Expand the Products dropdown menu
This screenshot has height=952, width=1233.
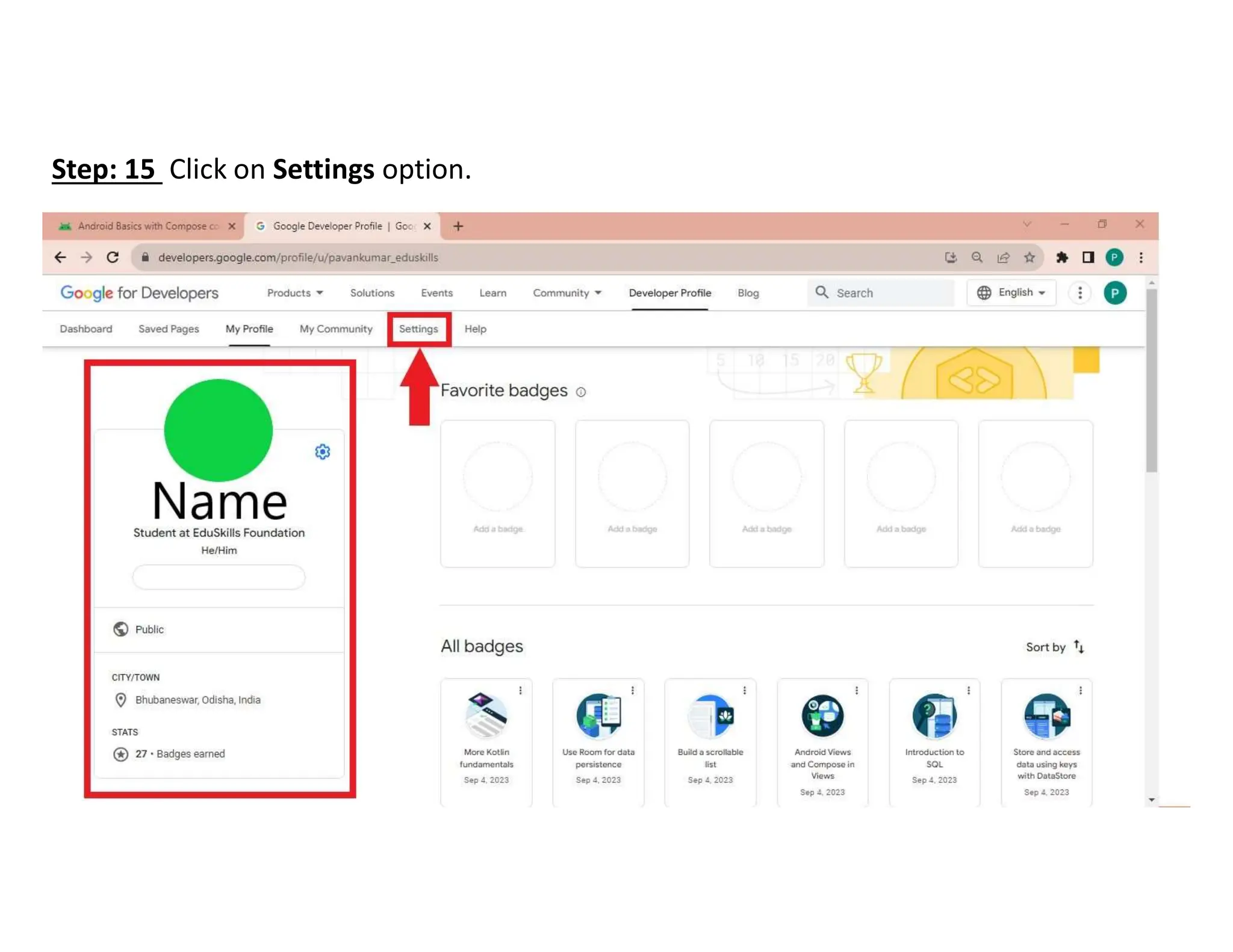pos(295,293)
